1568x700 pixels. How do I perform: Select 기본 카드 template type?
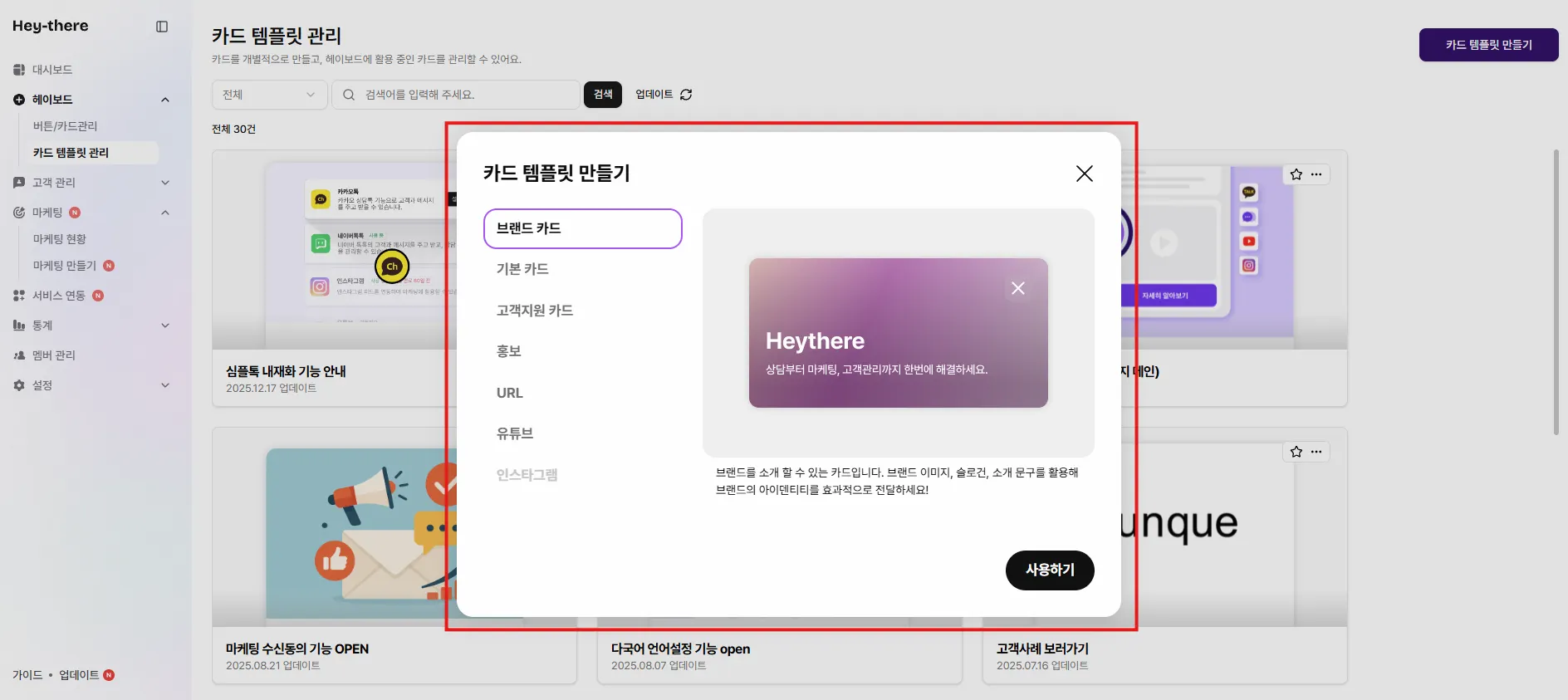[583, 269]
